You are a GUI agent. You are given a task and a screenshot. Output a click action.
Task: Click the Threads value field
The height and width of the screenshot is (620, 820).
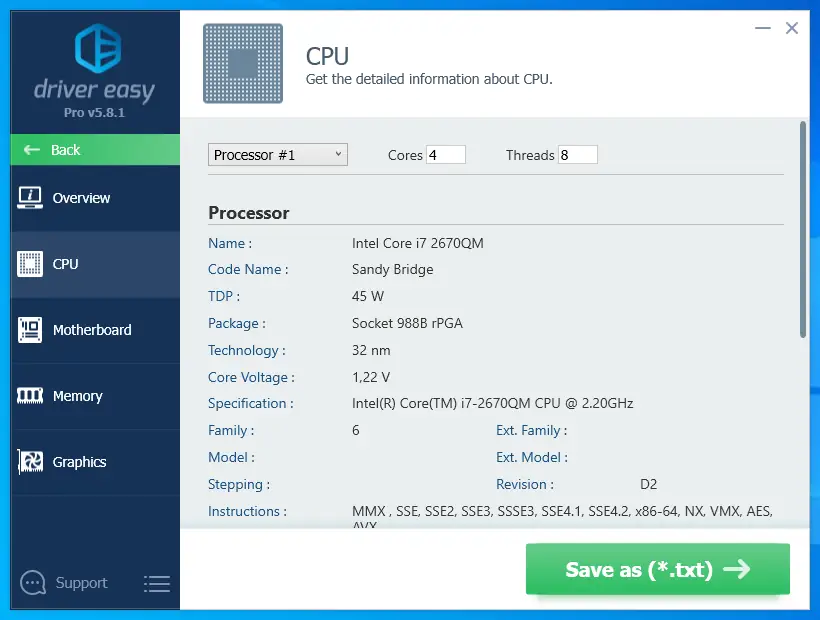pyautogui.click(x=578, y=155)
